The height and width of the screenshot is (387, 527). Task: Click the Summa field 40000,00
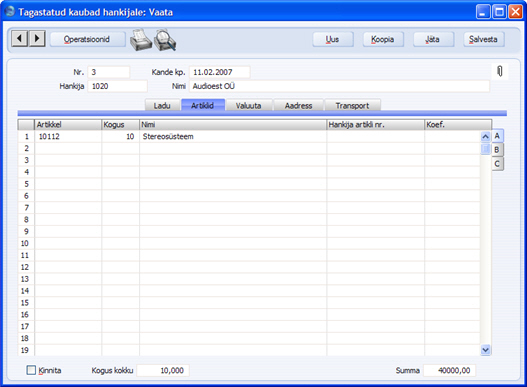click(449, 371)
